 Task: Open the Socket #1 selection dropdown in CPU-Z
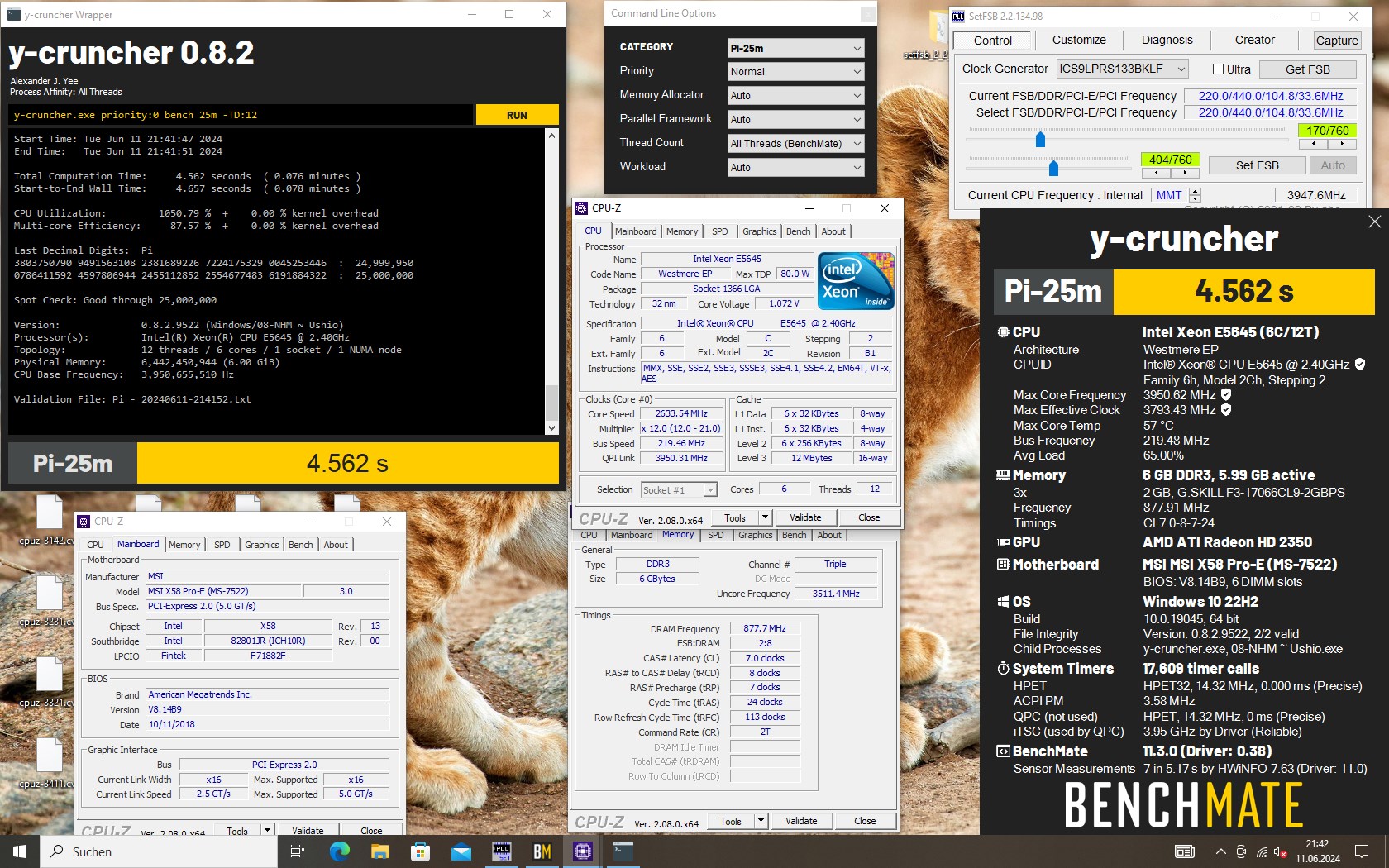679,490
